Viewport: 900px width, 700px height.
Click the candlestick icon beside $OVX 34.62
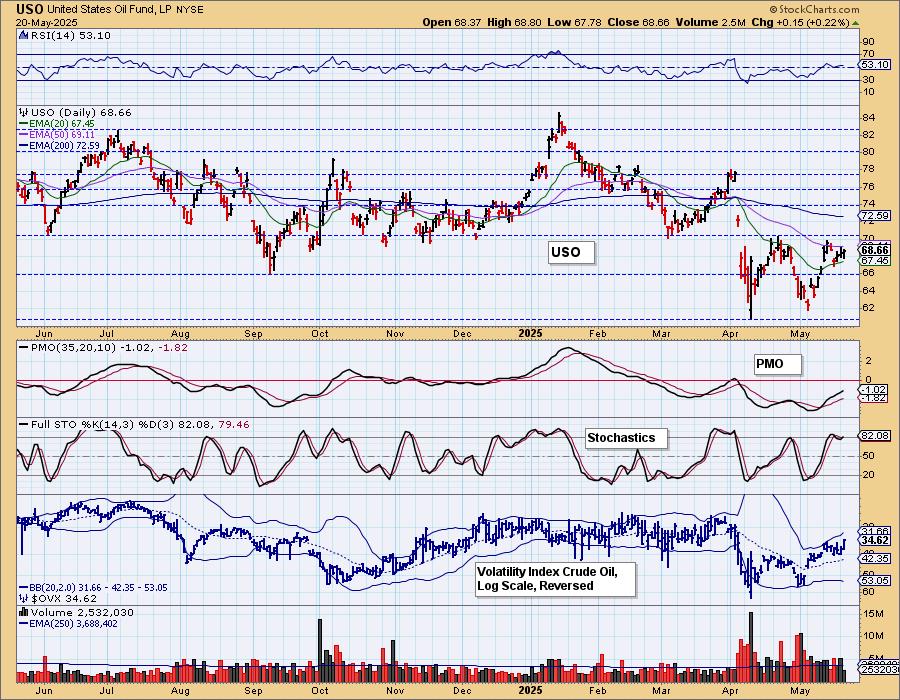coord(24,599)
